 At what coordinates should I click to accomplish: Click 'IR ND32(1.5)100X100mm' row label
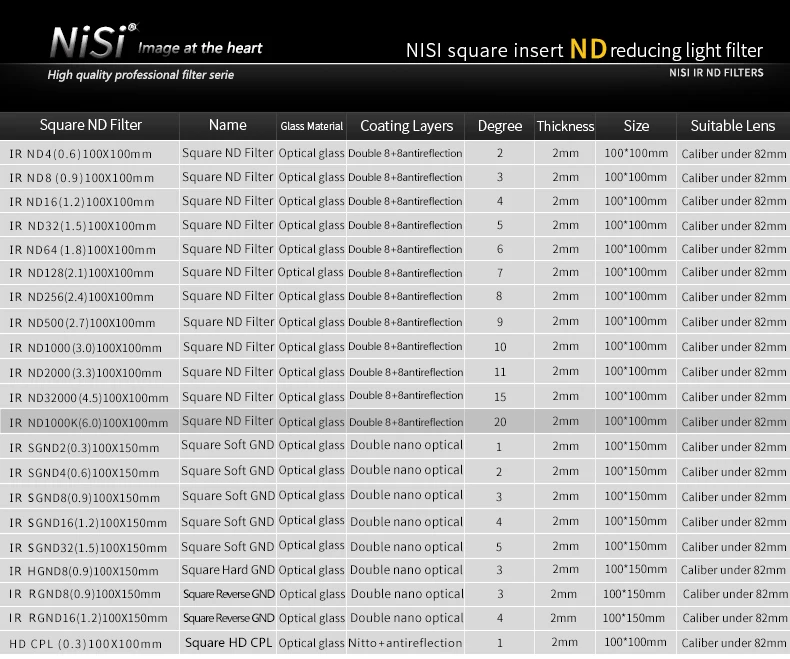[82, 226]
